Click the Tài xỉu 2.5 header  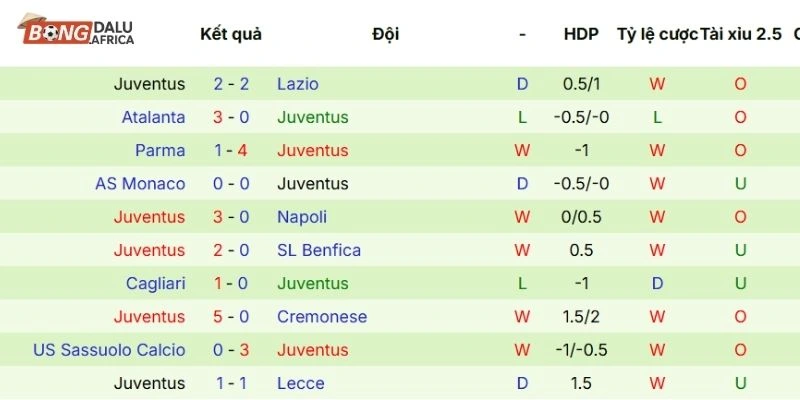pyautogui.click(x=741, y=34)
